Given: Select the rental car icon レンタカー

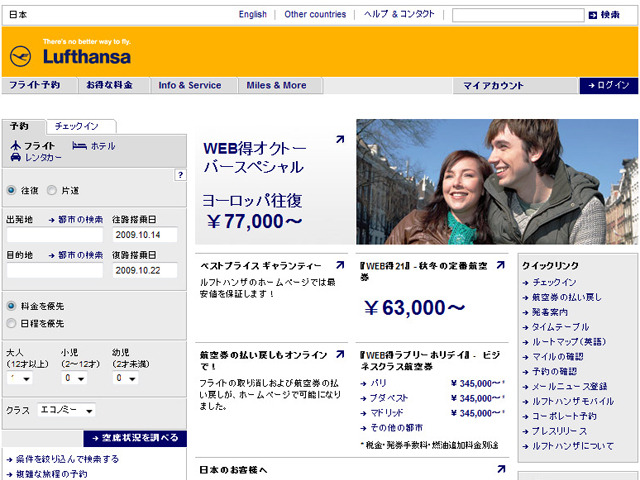Looking at the screenshot, I should [x=16, y=157].
